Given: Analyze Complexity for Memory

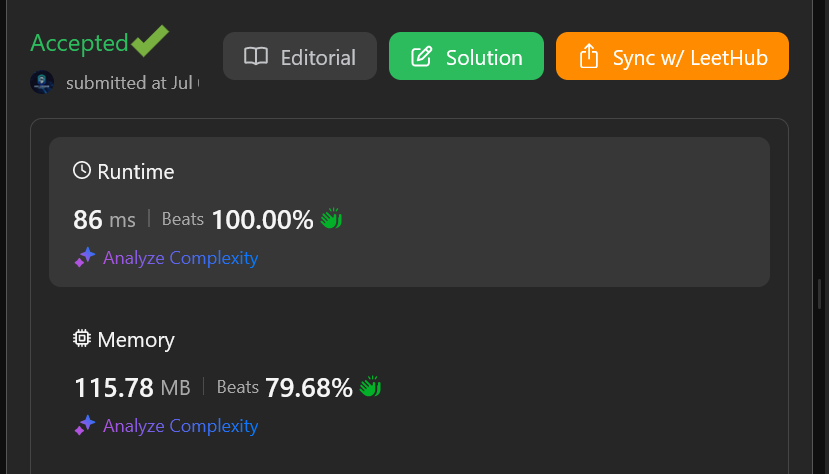Looking at the screenshot, I should 180,426.
